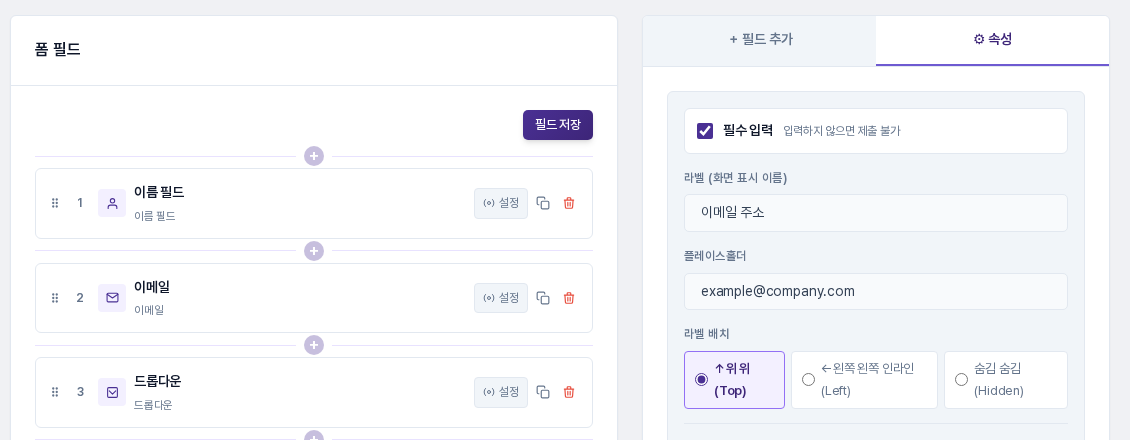Insert a field below 드롭다운 with plus icon

coord(313,436)
